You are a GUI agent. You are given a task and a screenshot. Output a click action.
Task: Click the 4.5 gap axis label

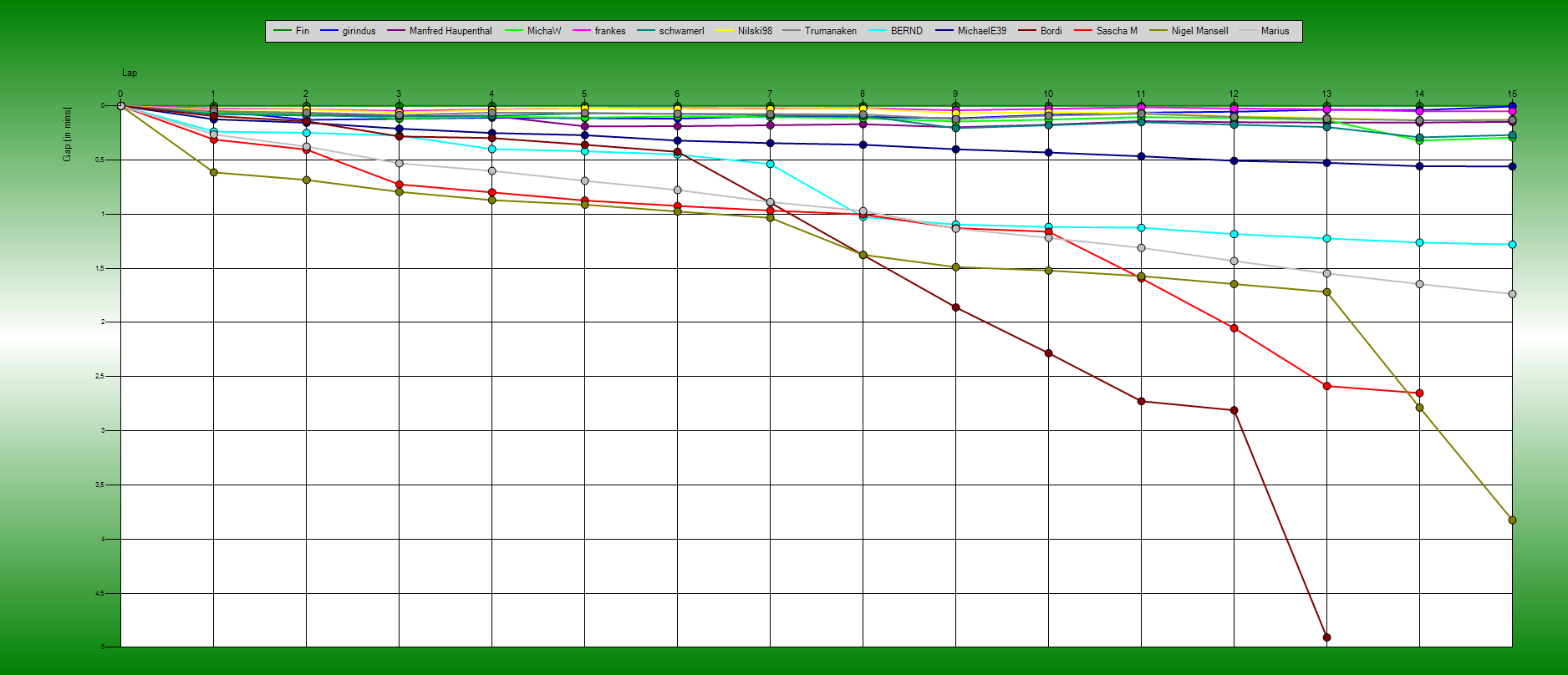pos(99,593)
